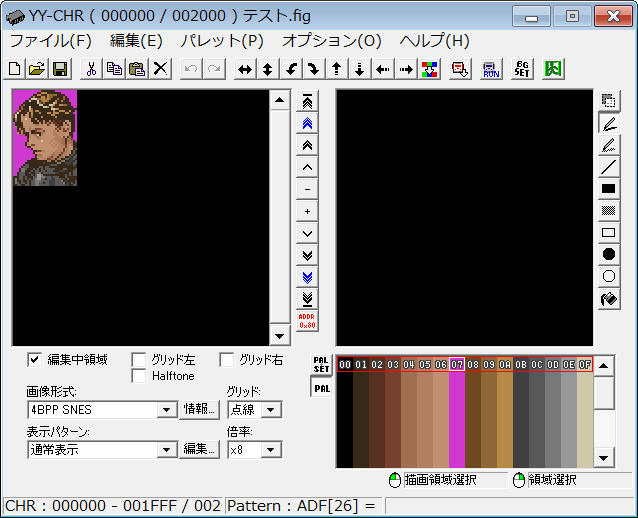The width and height of the screenshot is (638, 518).
Task: Shift pattern left with the left arrow icon
Action: (382, 69)
